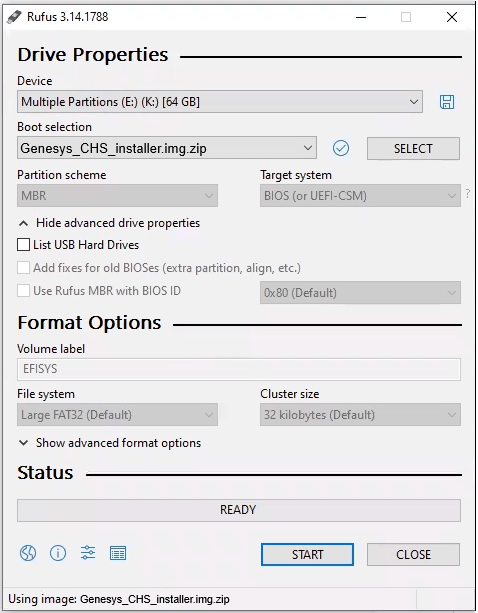Click the Device label
478x613 pixels.
tap(35, 81)
